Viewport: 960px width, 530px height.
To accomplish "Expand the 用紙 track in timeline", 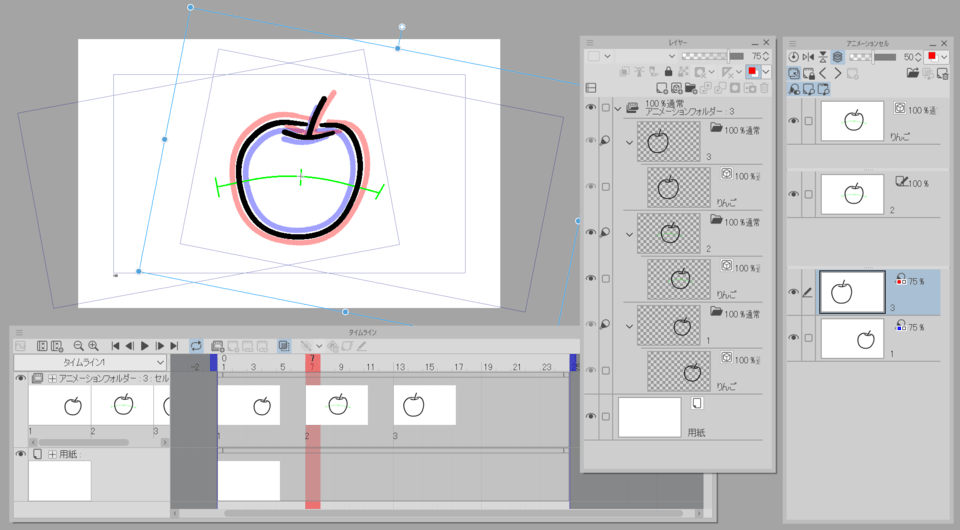I will [52, 454].
